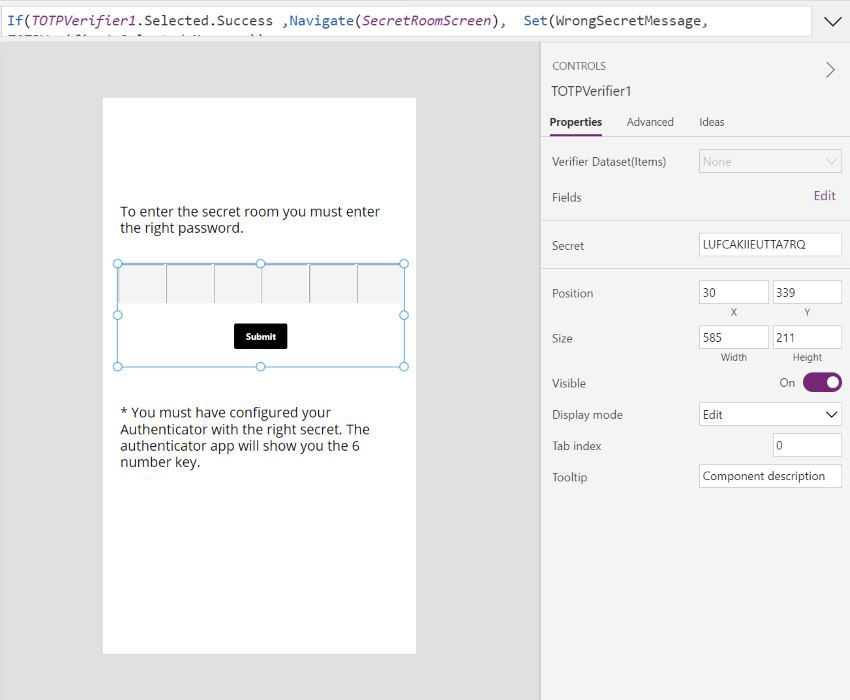Collapse the Controls pane arrow
Image resolution: width=850 pixels, height=700 pixels.
[830, 69]
